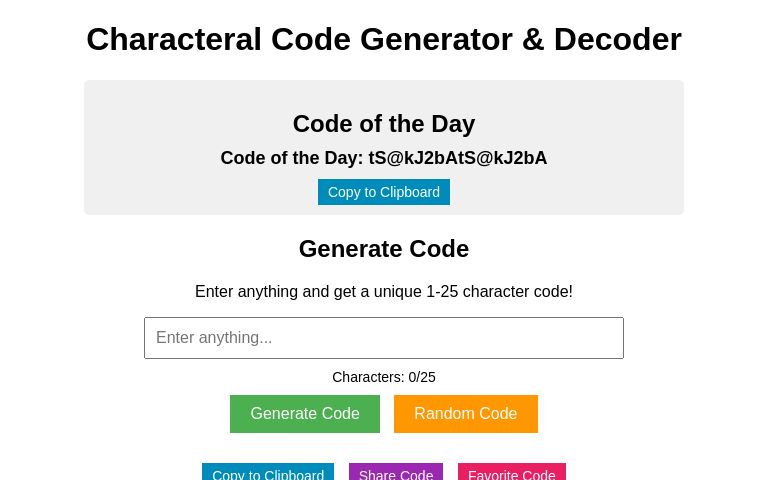Click the 'Code of the Day:' label before the code
768x480 pixels.
click(292, 158)
